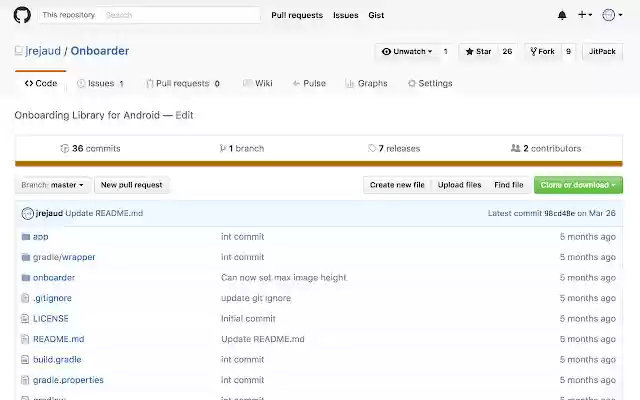Open jrejaud commit author name
Viewport: 640px width, 400px height.
[x=49, y=213]
